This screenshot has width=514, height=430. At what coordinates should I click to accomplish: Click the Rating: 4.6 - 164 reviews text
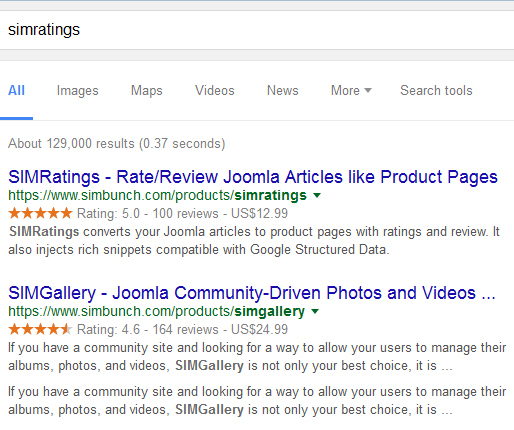click(148, 329)
